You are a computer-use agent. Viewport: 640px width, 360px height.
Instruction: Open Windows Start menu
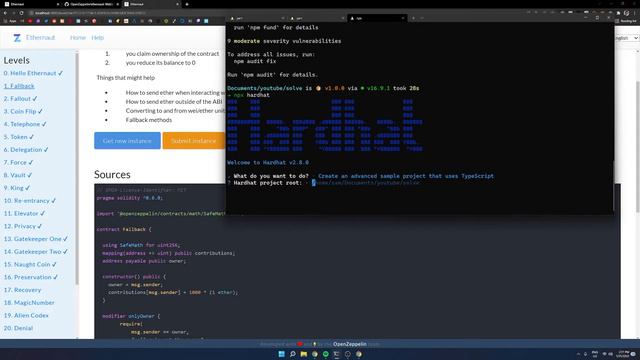pyautogui.click(x=281, y=354)
